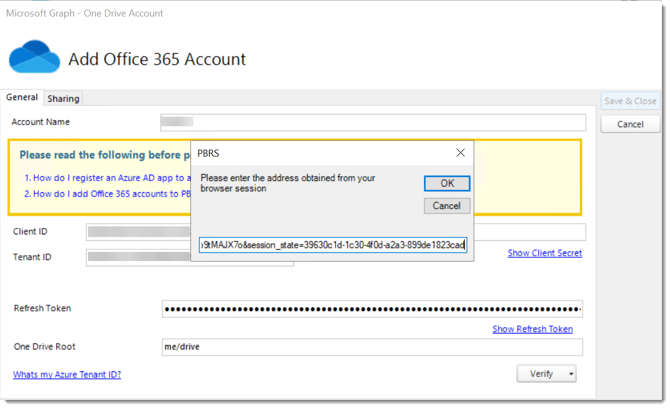670x408 pixels.
Task: Close the PBRS dialog with X
Action: point(460,153)
